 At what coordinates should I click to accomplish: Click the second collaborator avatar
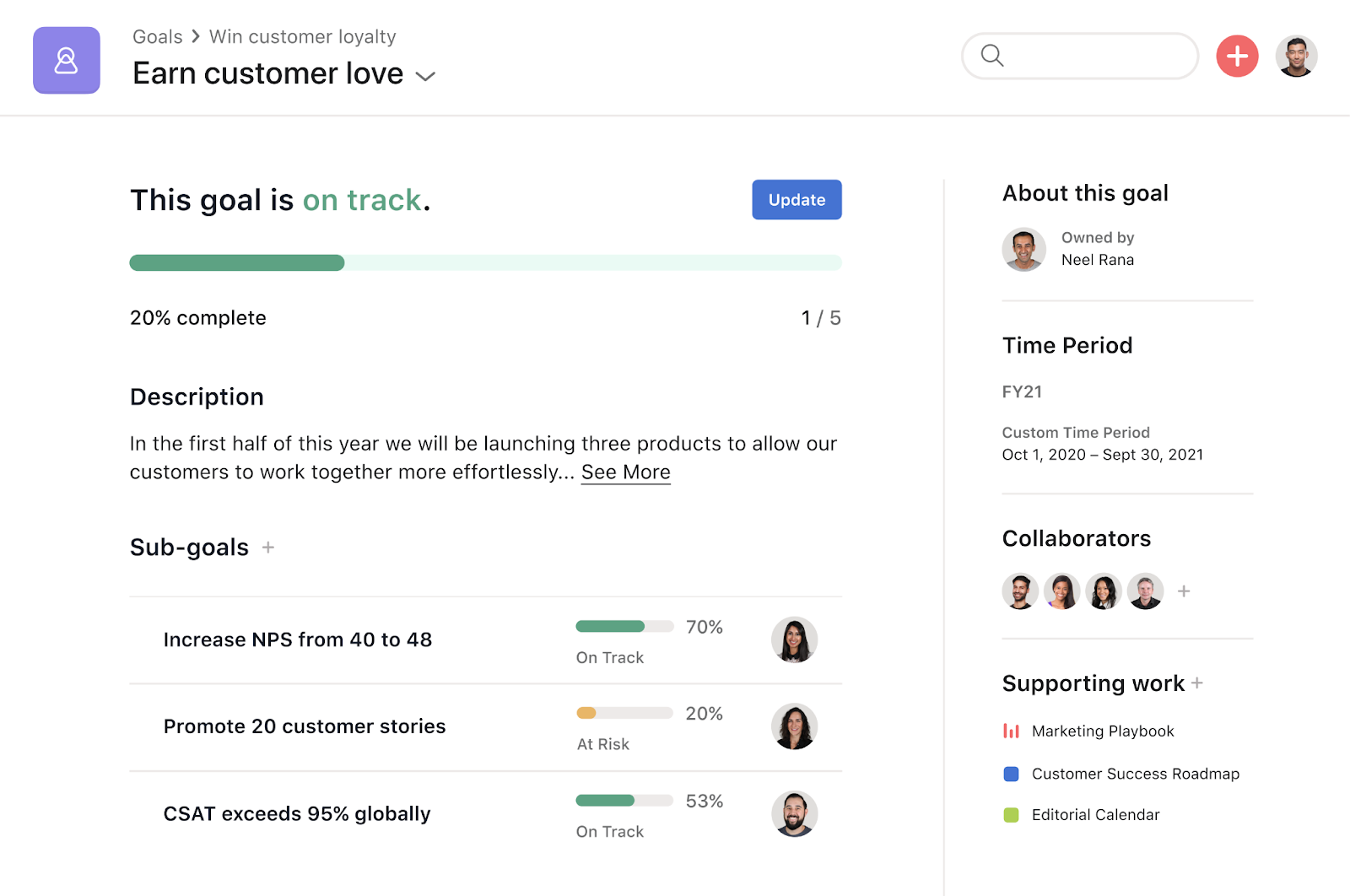(x=1062, y=591)
